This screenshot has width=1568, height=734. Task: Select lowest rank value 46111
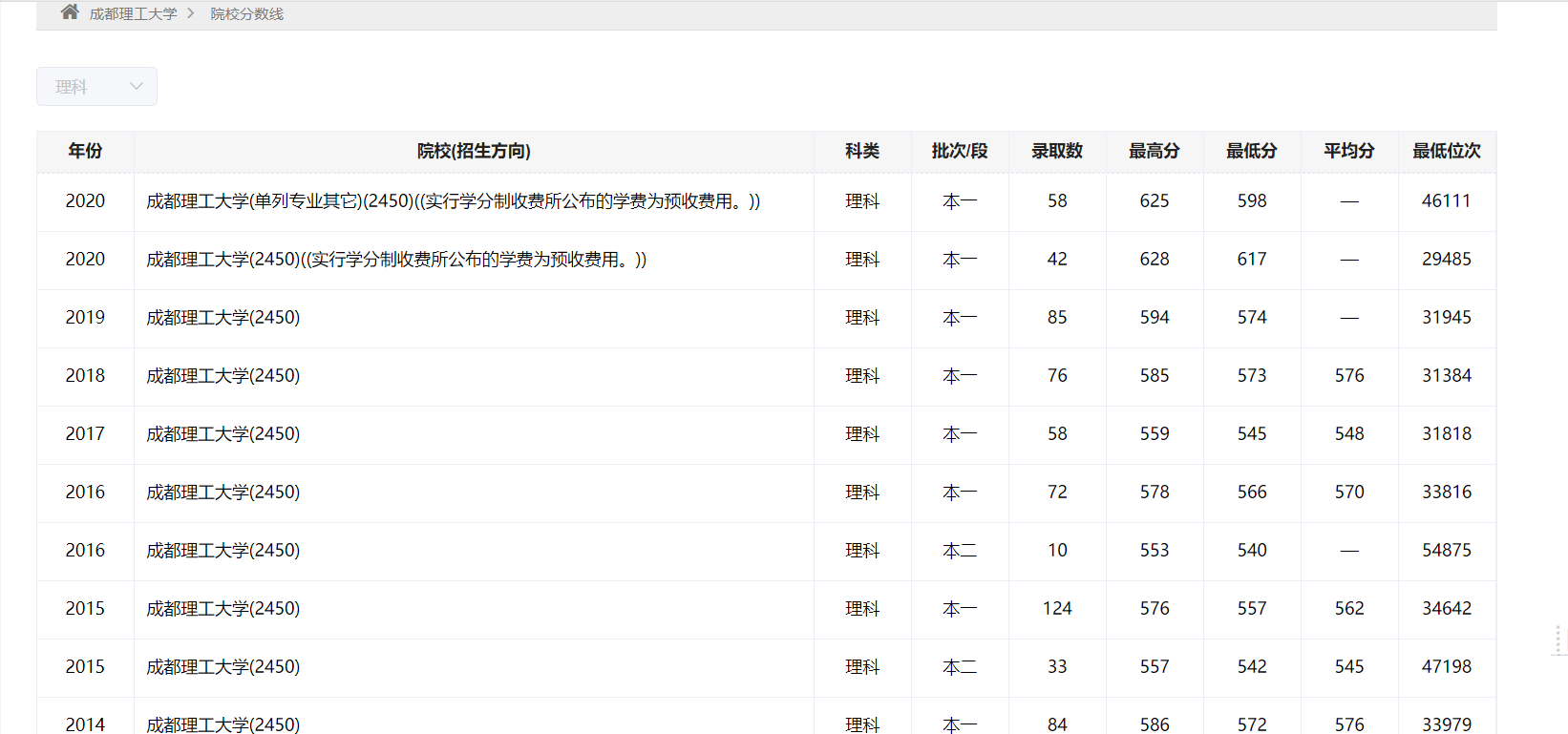tap(1447, 201)
